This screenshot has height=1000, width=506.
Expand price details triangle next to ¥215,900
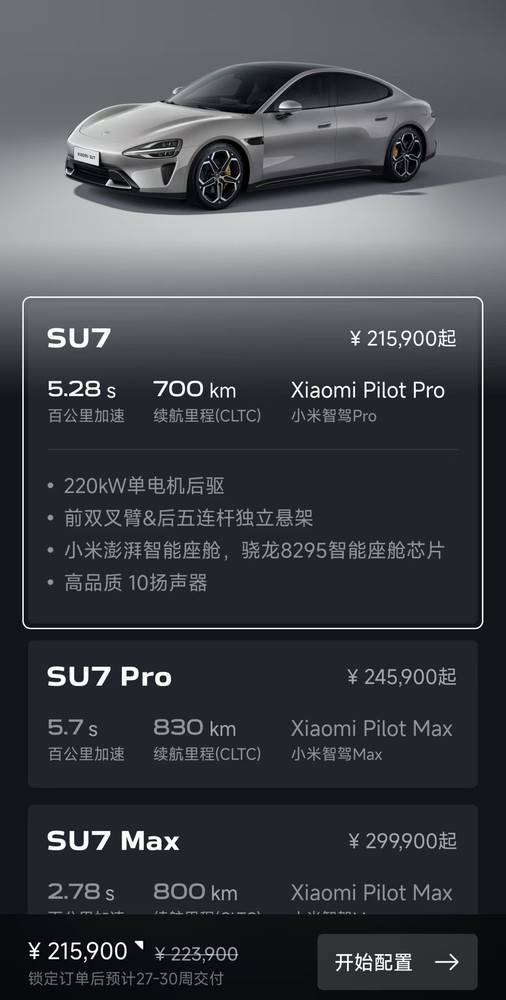click(x=139, y=945)
